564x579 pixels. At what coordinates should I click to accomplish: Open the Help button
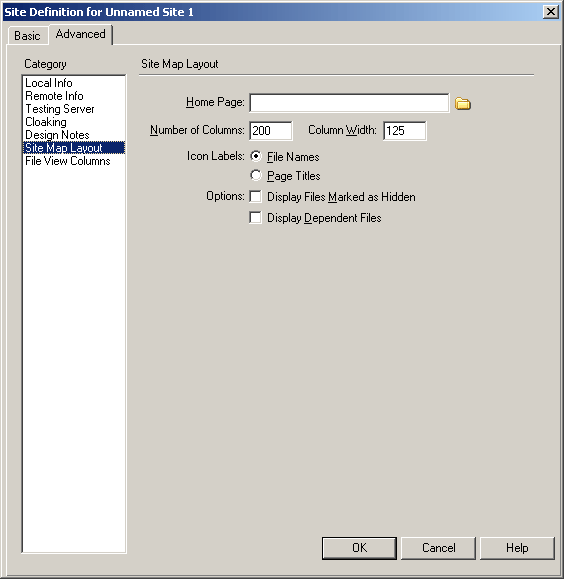point(517,548)
